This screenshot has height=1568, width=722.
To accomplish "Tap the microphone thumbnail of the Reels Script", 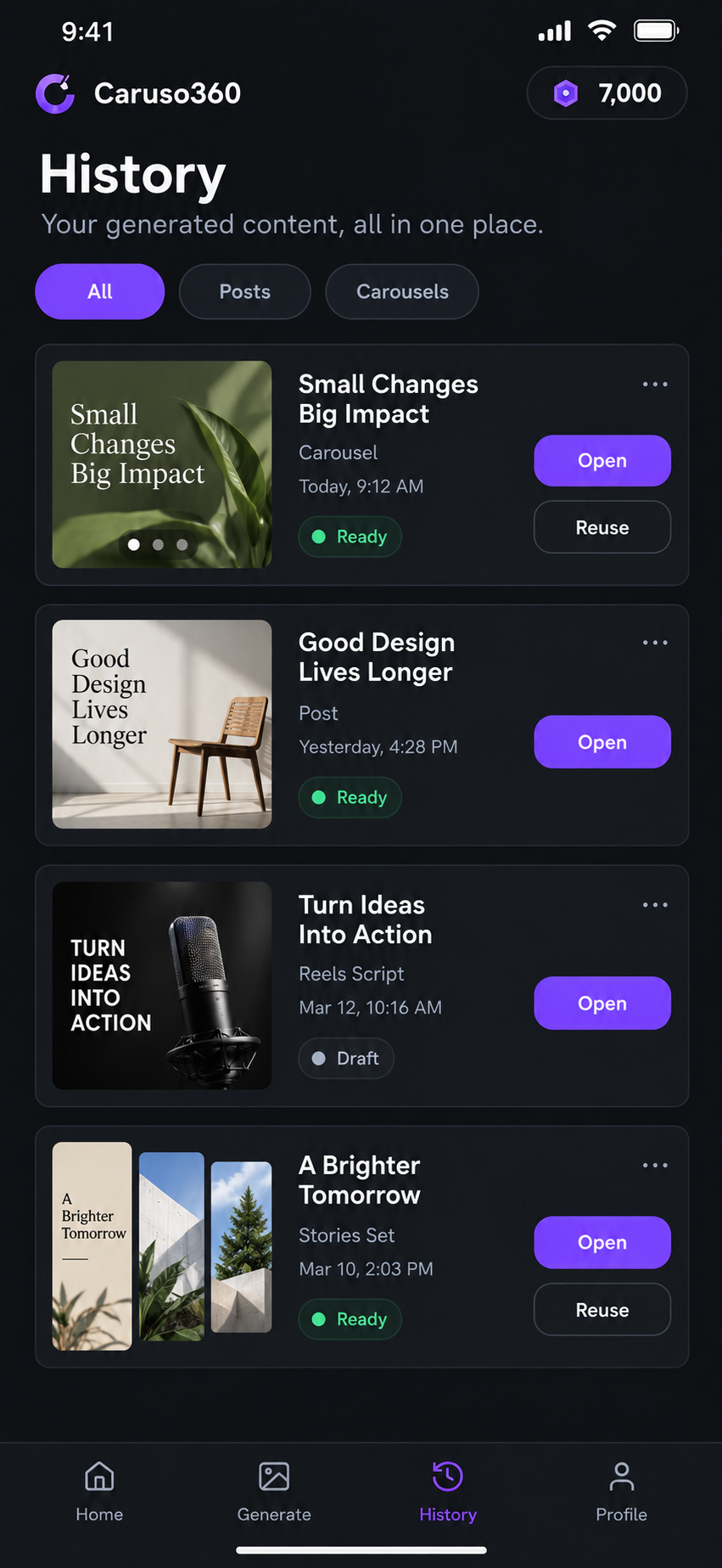I will [162, 986].
